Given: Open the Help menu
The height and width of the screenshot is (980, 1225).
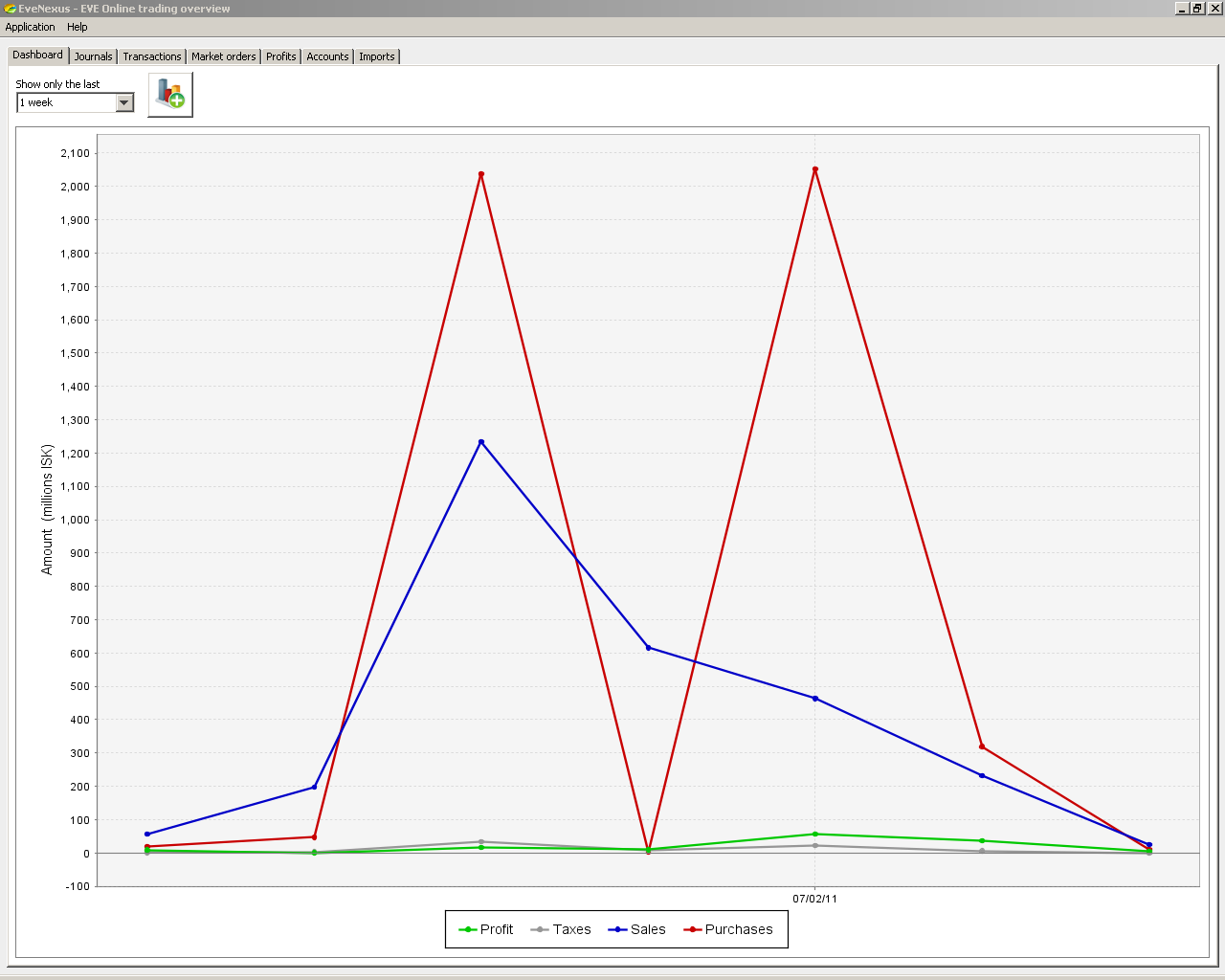Looking at the screenshot, I should point(78,27).
